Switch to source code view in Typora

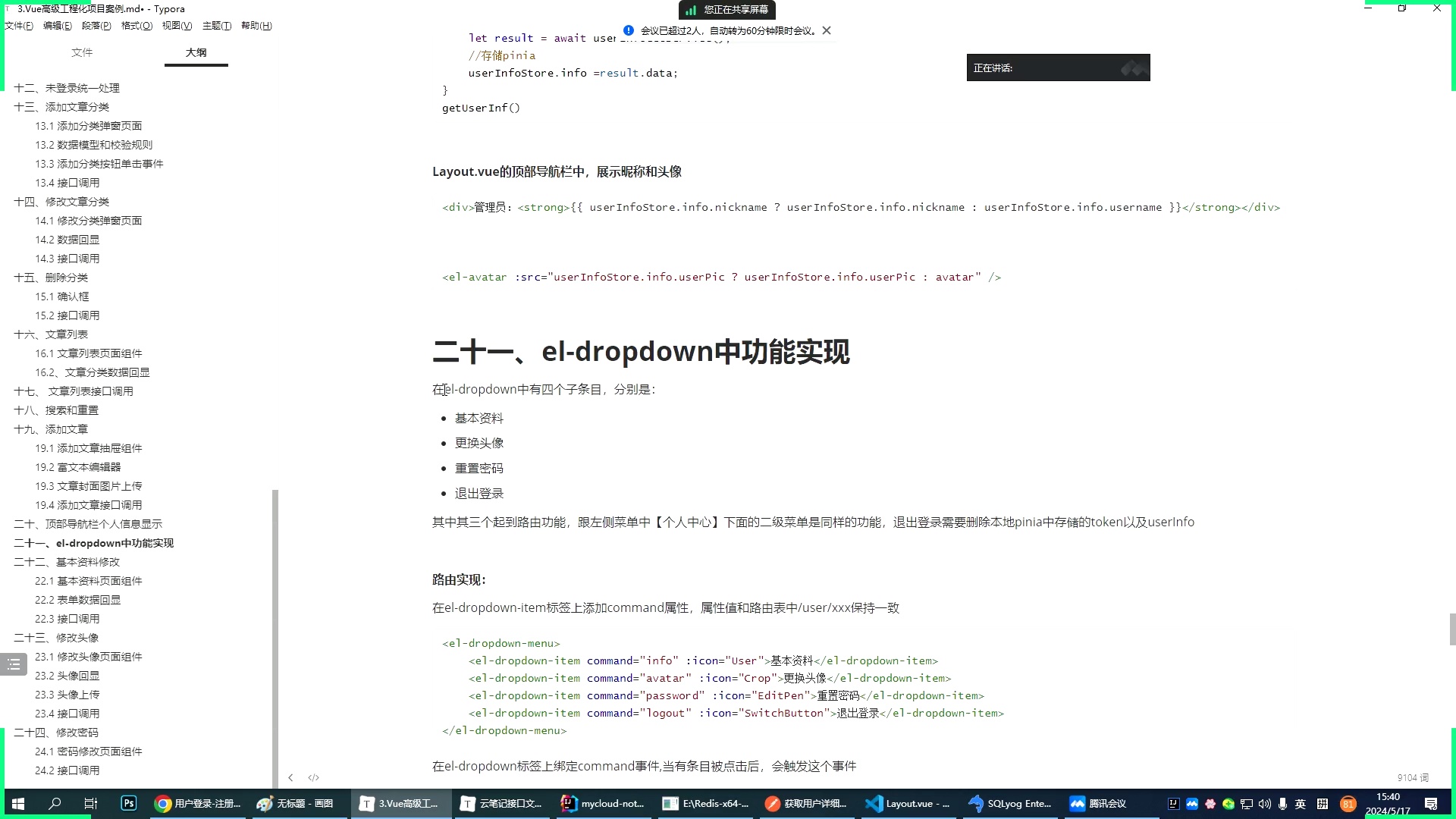pyautogui.click(x=313, y=777)
